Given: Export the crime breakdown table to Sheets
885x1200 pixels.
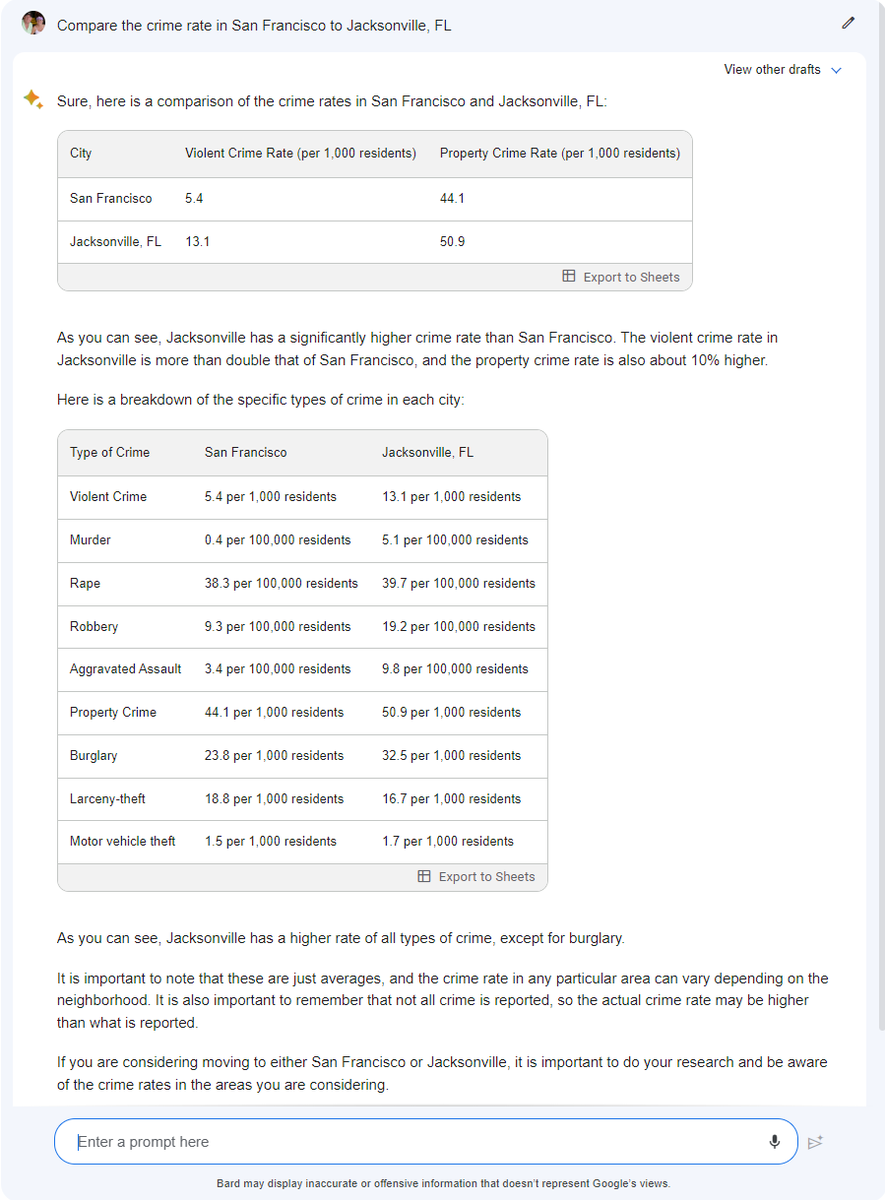Looking at the screenshot, I should pyautogui.click(x=477, y=877).
